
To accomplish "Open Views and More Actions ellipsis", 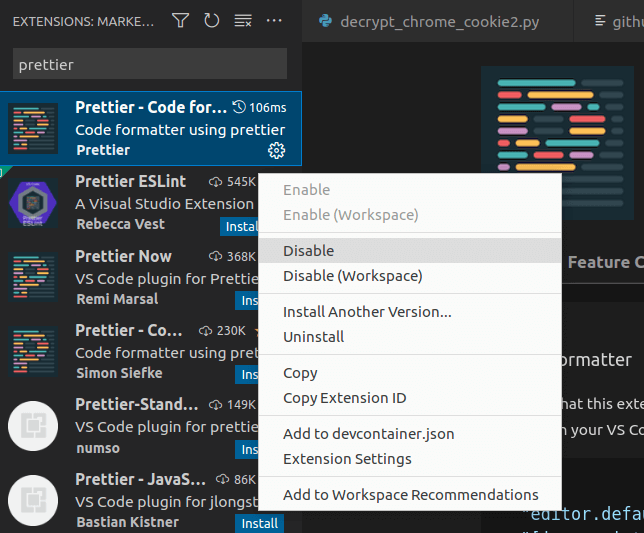I will point(275,20).
